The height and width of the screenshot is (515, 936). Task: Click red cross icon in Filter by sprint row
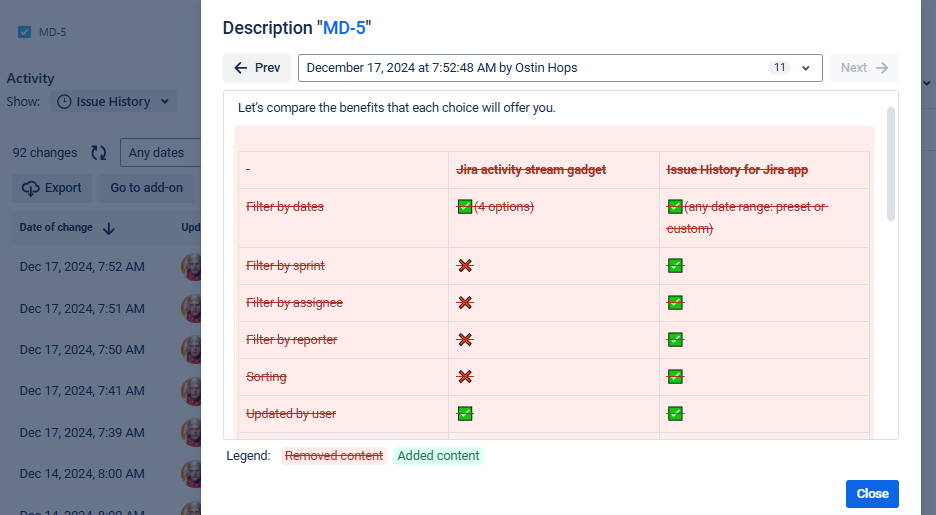point(465,266)
